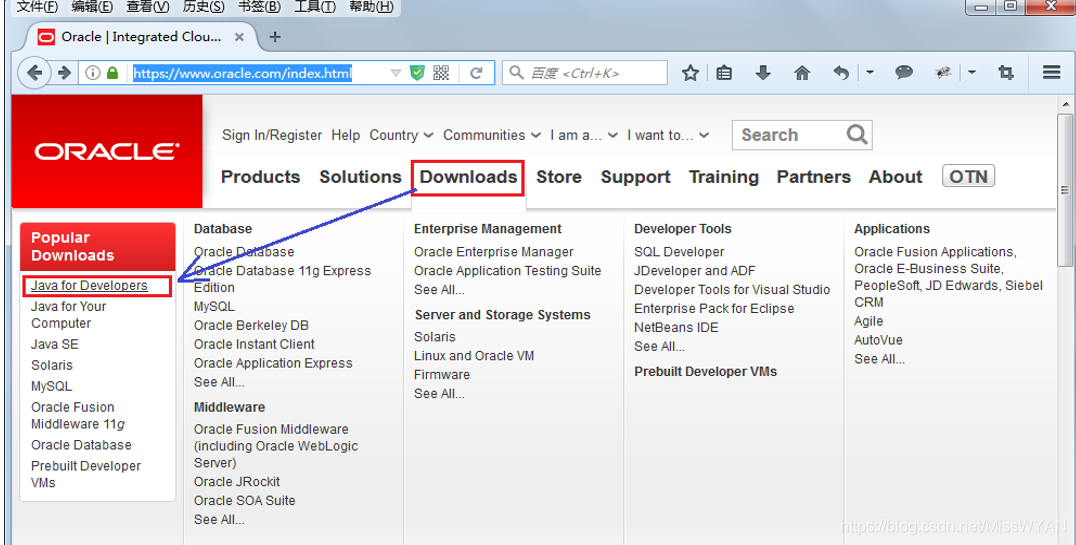Click the Help link in header
The width and height of the screenshot is (1076, 545).
pyautogui.click(x=346, y=135)
